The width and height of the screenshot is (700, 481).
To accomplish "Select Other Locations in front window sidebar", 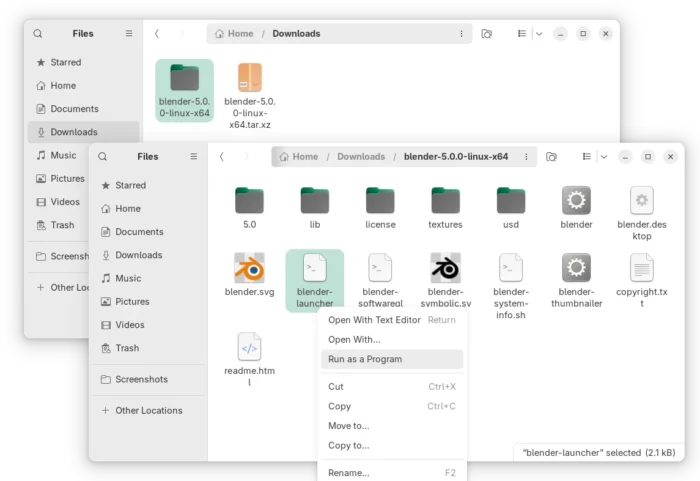I will [x=148, y=410].
